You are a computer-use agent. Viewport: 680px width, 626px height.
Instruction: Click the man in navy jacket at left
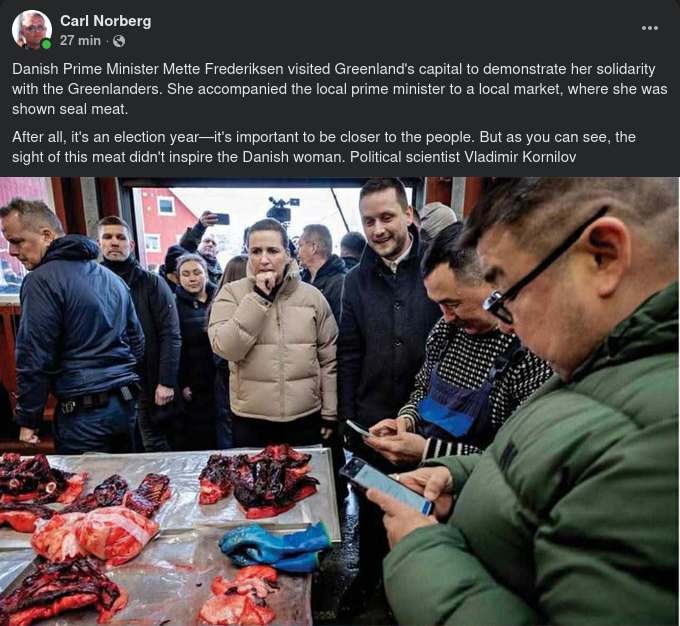coord(72,325)
